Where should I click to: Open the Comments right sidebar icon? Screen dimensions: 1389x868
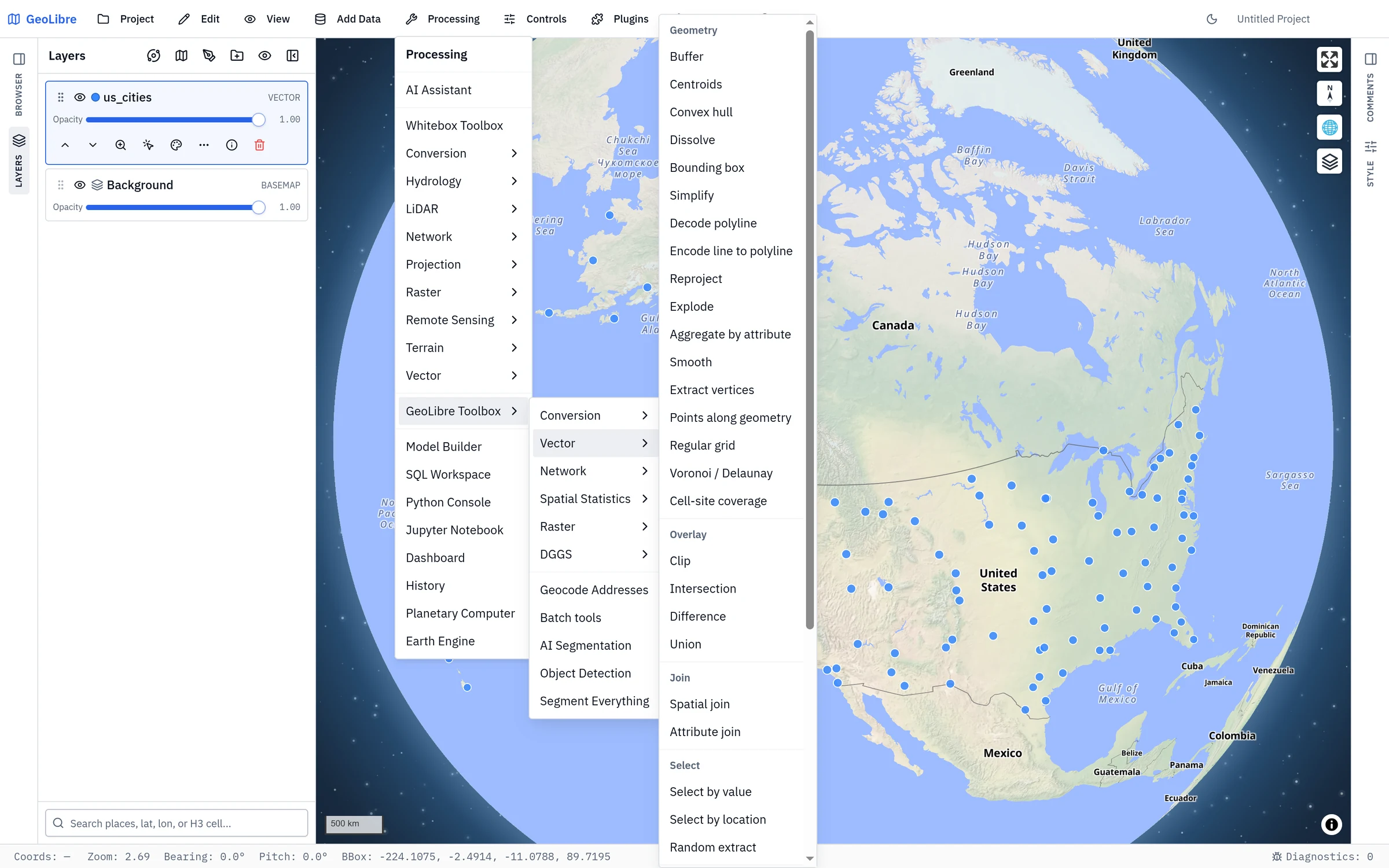point(1370,59)
